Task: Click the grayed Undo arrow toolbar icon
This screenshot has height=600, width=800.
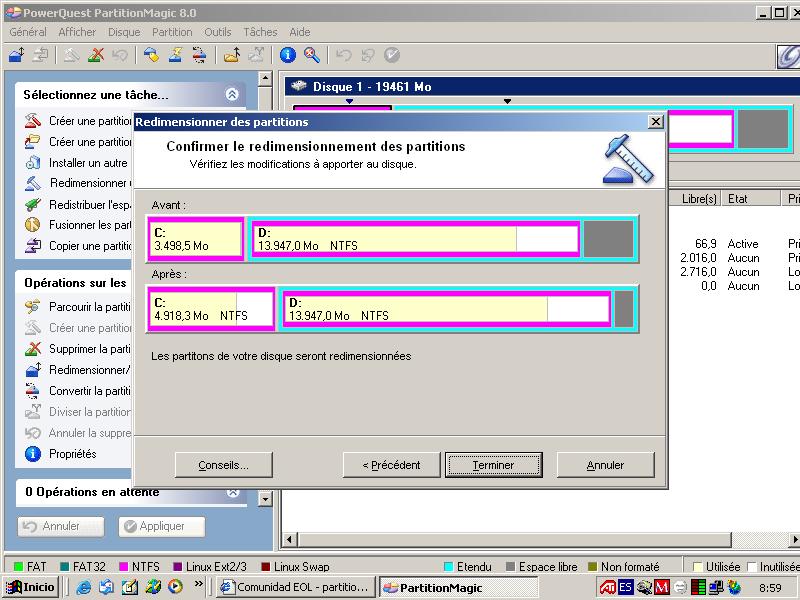Action: coord(344,55)
